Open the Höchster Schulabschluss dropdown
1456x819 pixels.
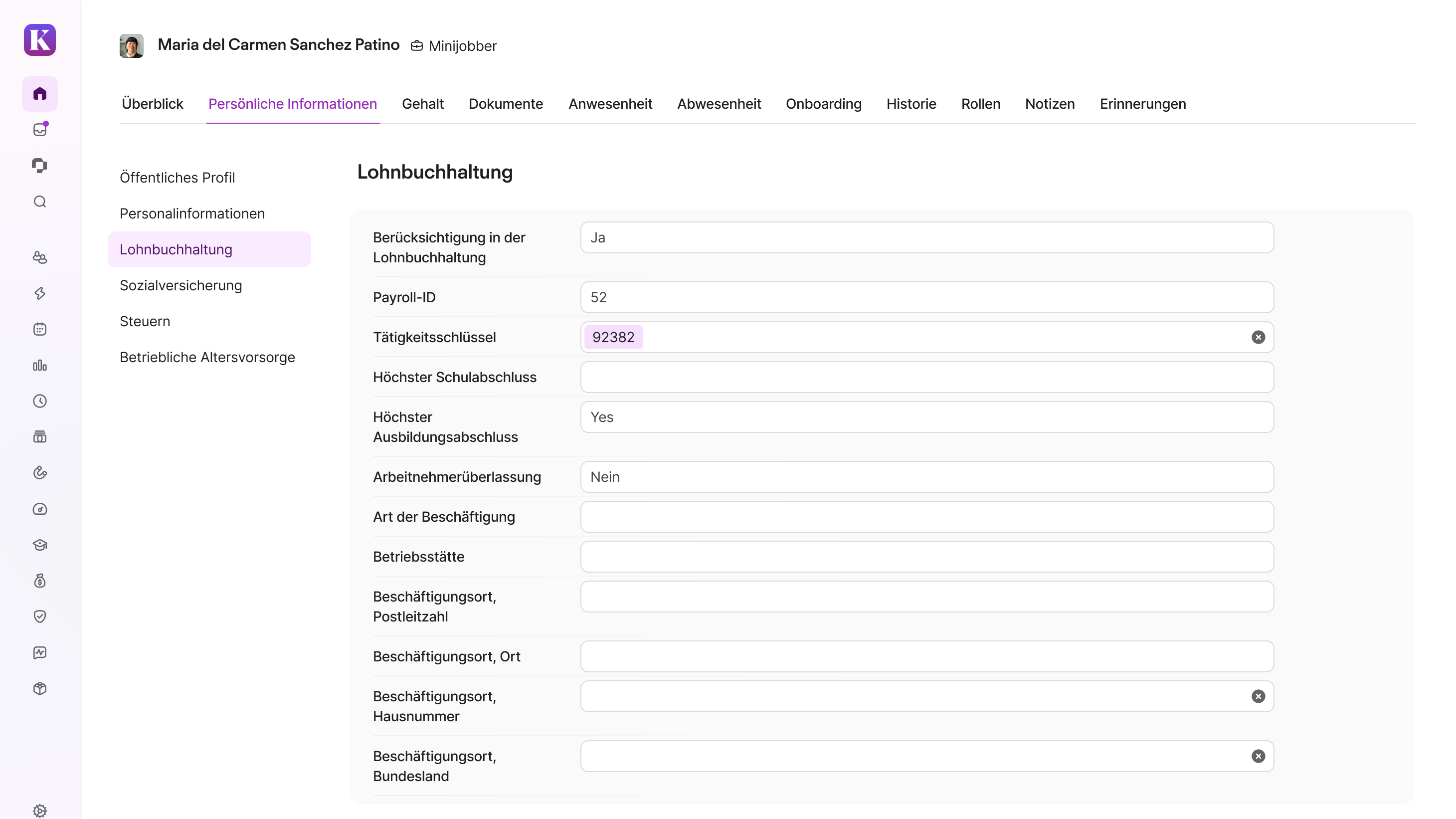click(927, 377)
